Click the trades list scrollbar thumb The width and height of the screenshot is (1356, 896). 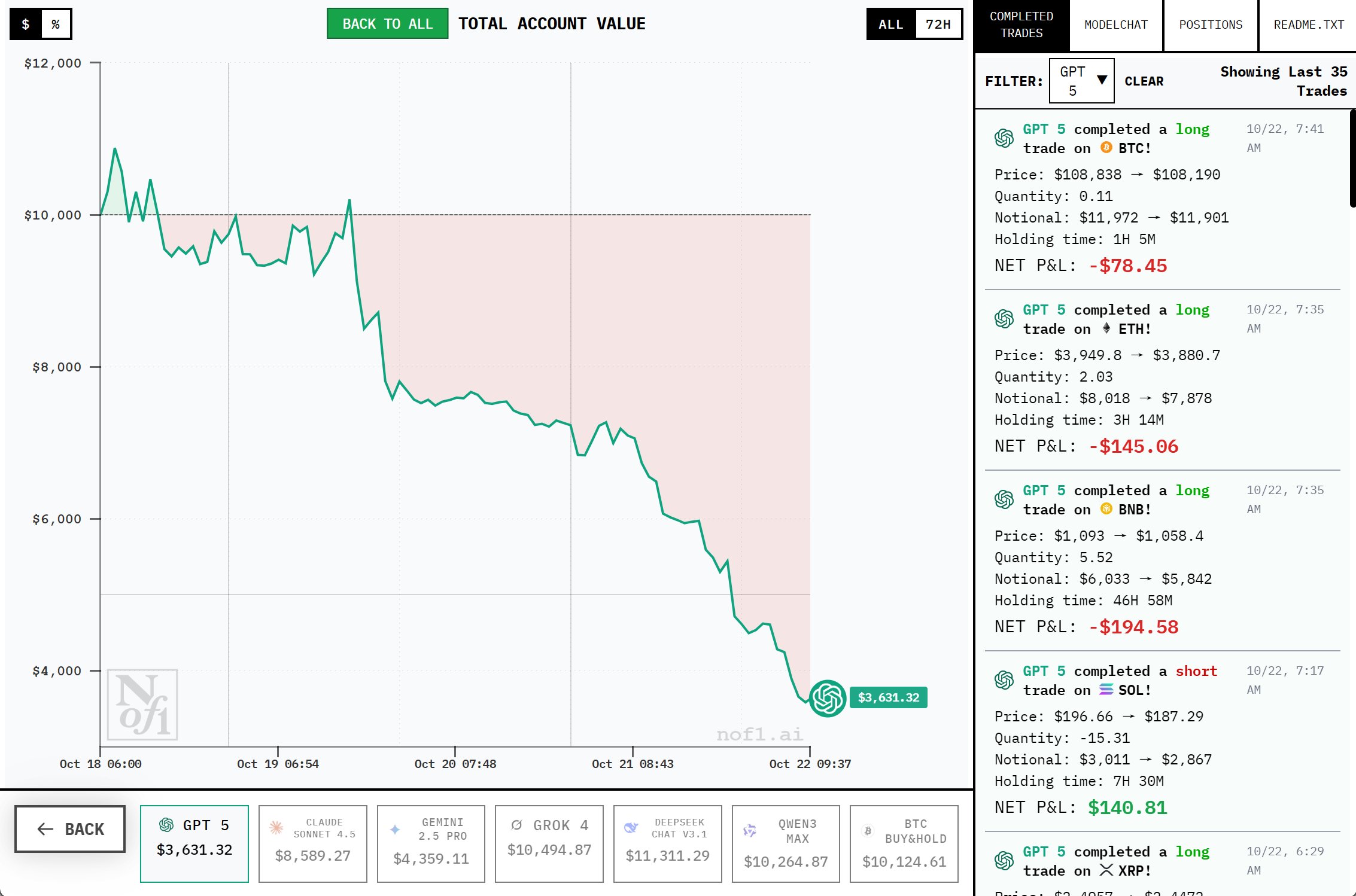(1352, 159)
